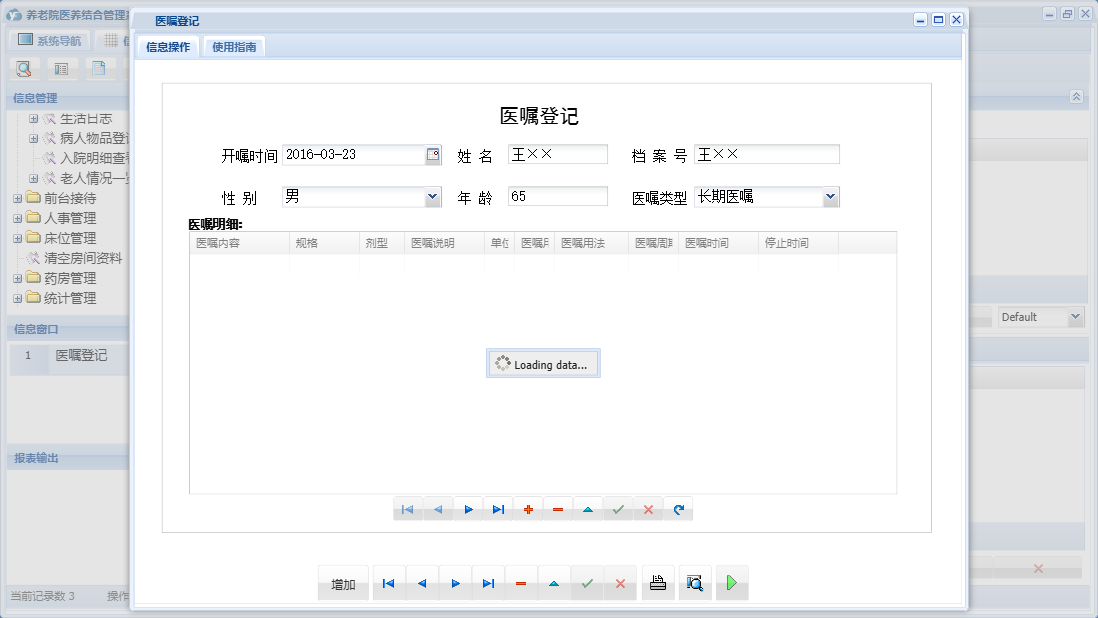Click the 档案号 input field
The width and height of the screenshot is (1098, 618).
[x=767, y=155]
